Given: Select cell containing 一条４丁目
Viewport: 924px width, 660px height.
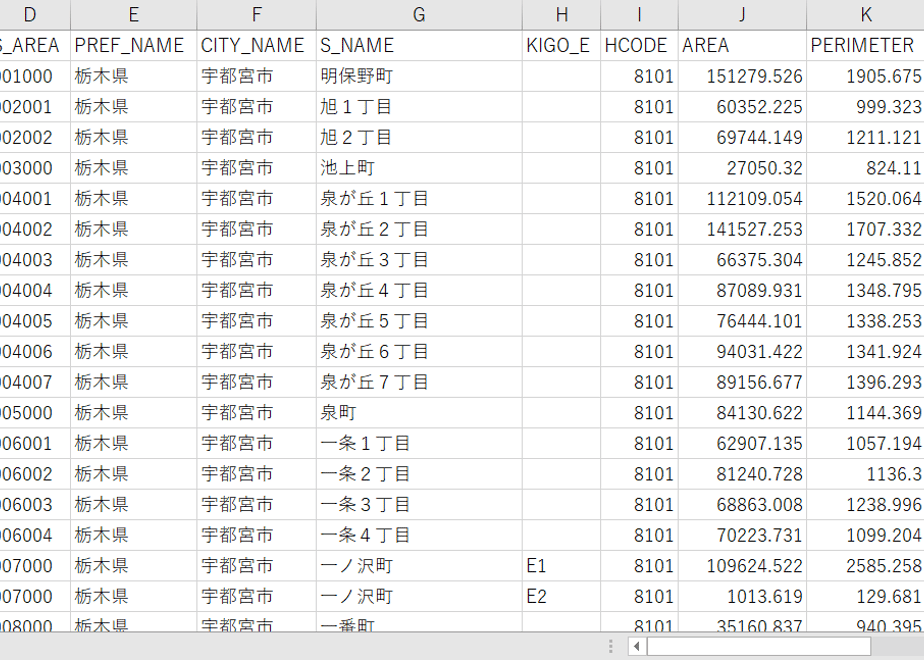Looking at the screenshot, I should pos(419,536).
